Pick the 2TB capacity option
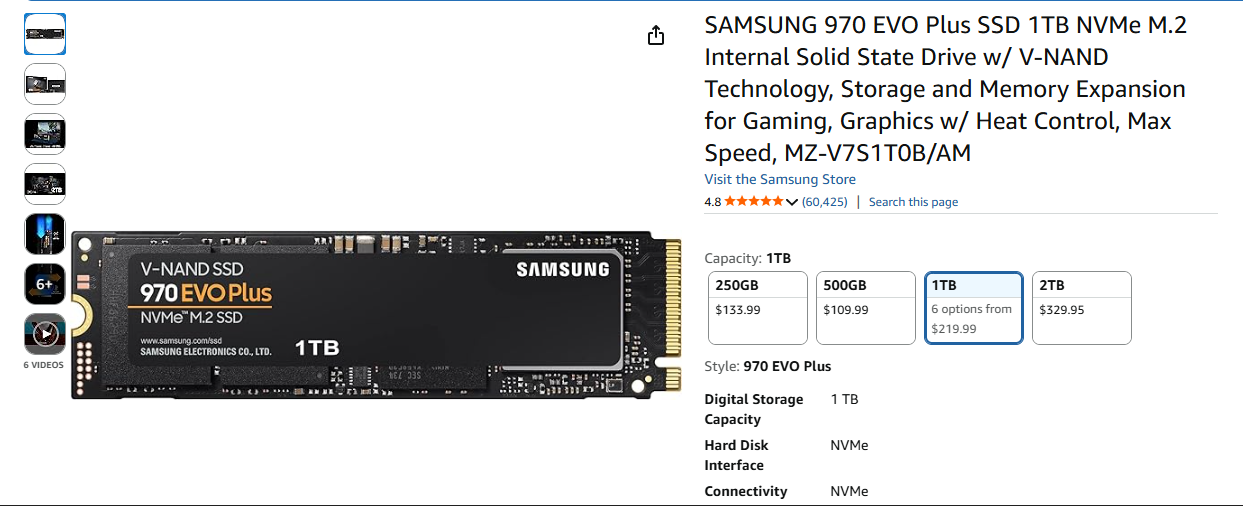 1081,308
